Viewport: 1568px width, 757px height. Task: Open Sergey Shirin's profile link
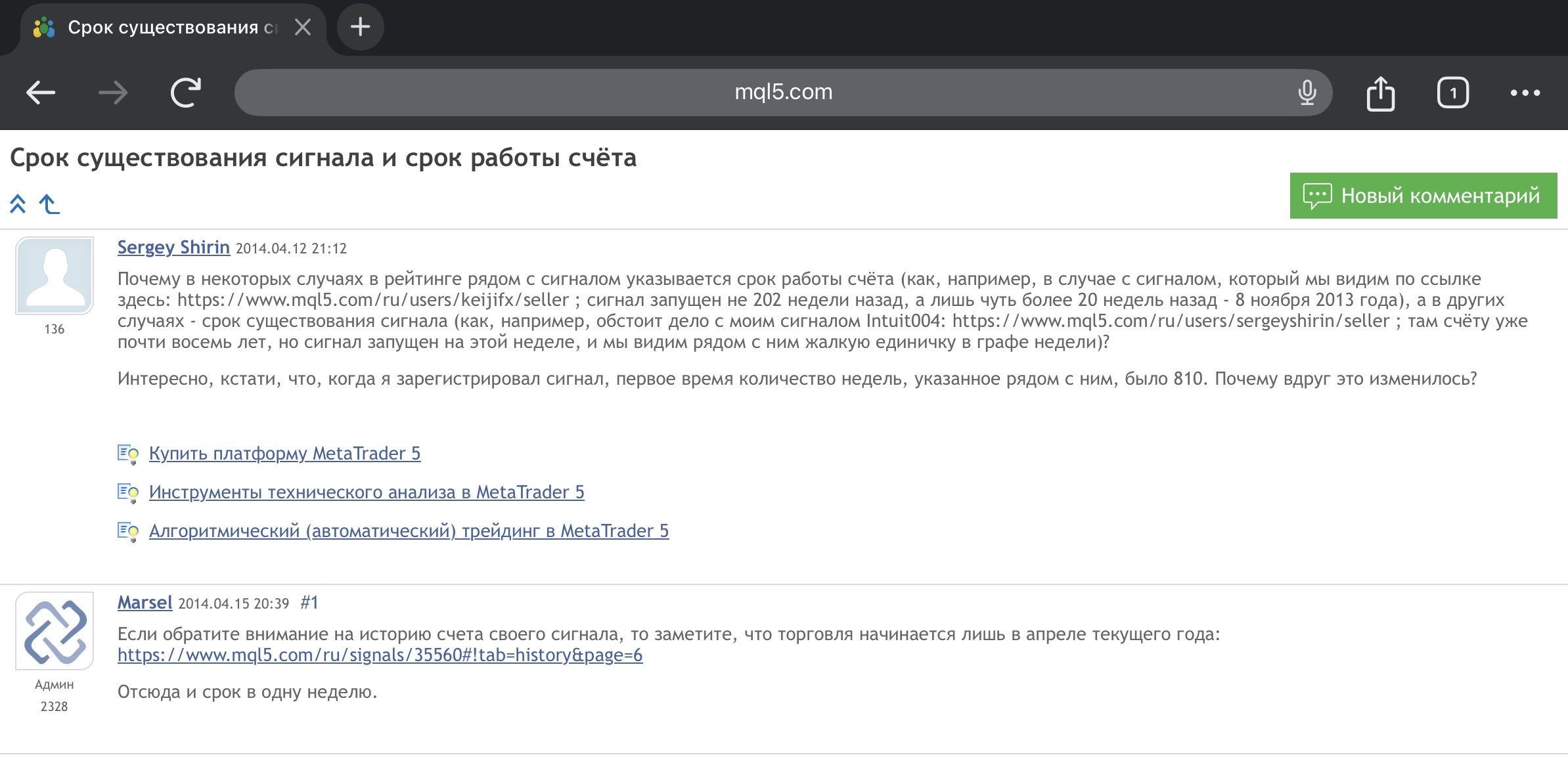[173, 248]
